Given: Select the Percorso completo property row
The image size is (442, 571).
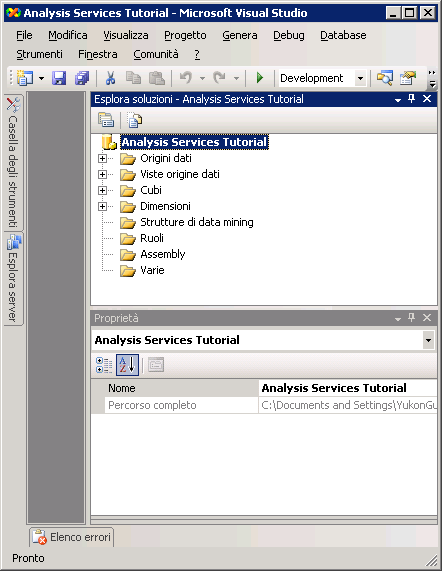Looking at the screenshot, I should pyautogui.click(x=264, y=405).
